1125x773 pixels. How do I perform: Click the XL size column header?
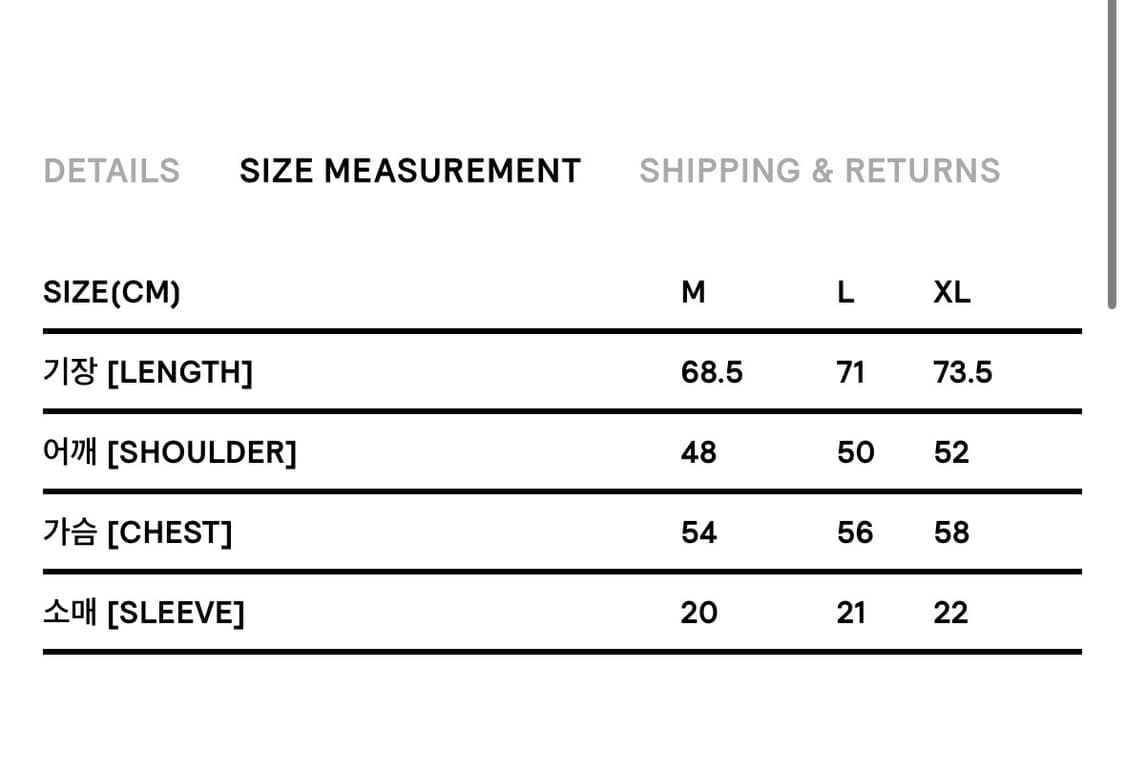(x=952, y=292)
